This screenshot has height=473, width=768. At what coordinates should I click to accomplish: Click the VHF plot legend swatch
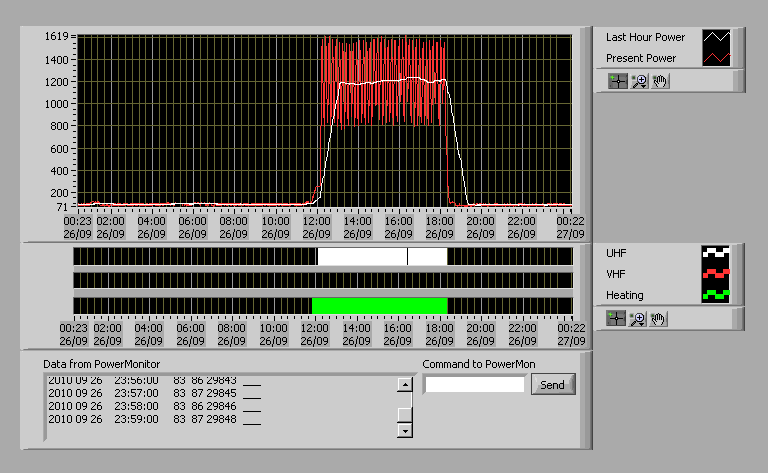tap(717, 274)
